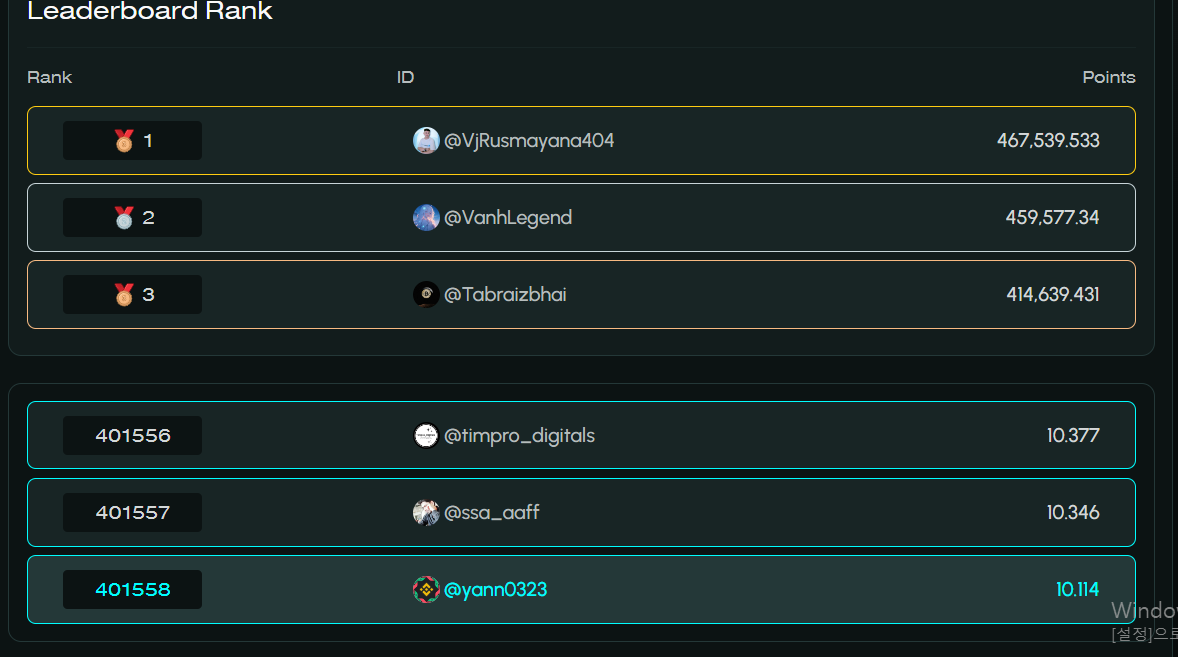Select the @Tabraizbhai username
Screen dimensions: 1178x657
click(x=505, y=294)
